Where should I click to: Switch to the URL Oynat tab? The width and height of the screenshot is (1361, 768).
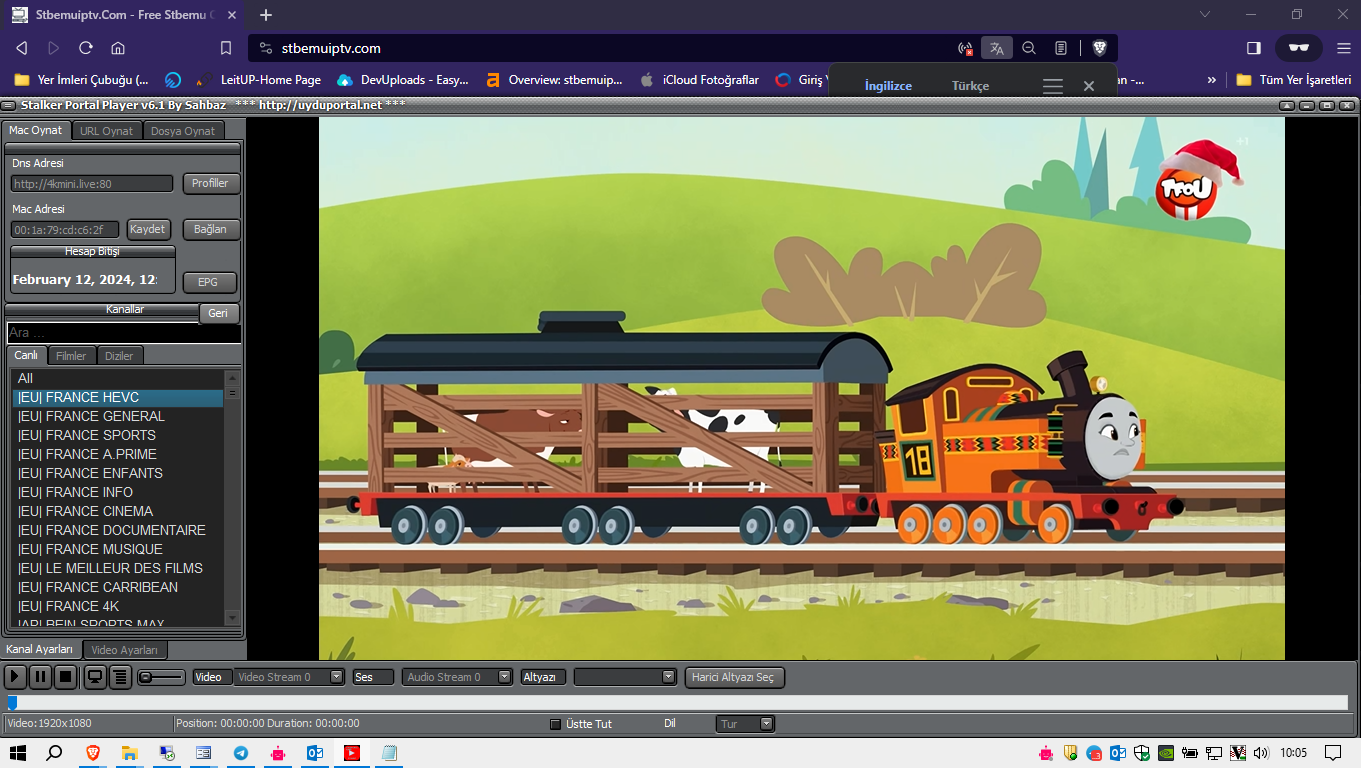[107, 131]
